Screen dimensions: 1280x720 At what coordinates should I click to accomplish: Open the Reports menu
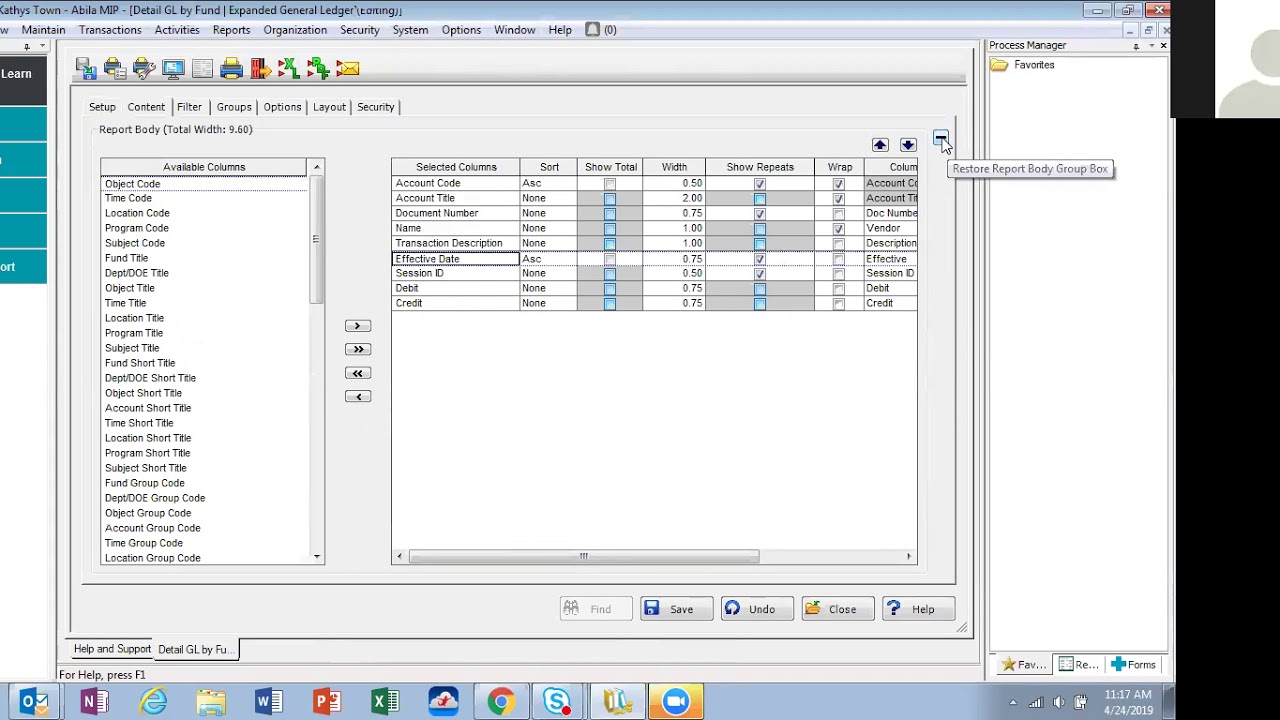click(231, 30)
